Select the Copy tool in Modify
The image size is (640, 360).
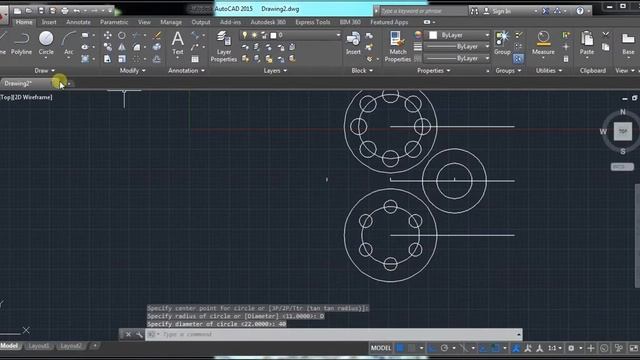pos(108,47)
